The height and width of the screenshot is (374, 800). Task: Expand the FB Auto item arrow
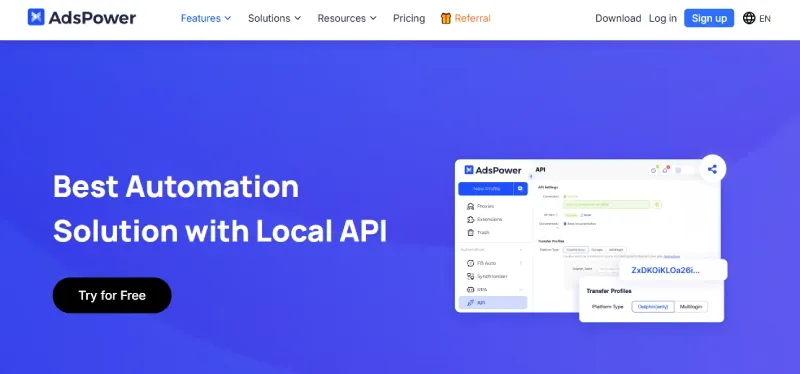click(x=521, y=263)
